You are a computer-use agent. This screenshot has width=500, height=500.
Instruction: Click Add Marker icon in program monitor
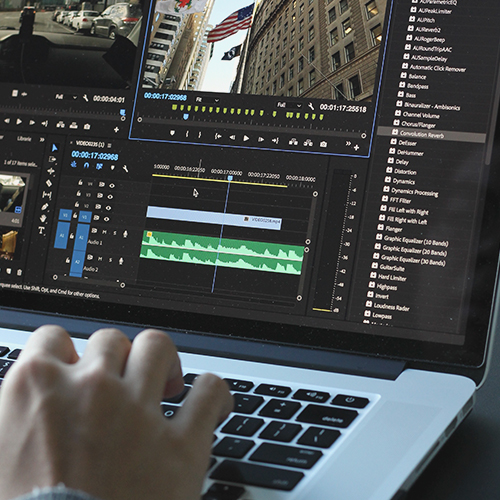point(172,133)
